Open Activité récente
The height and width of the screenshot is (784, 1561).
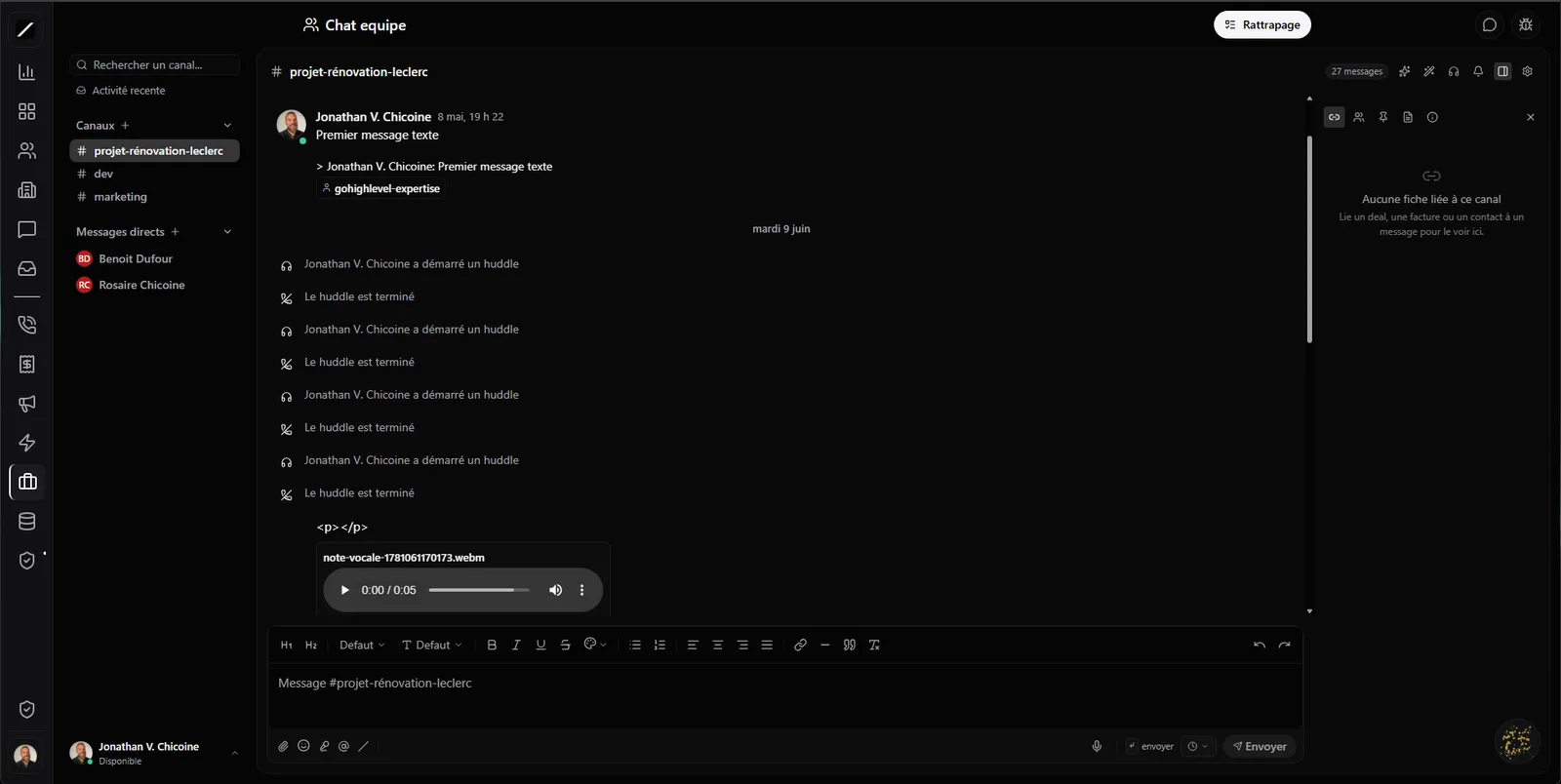(x=121, y=91)
